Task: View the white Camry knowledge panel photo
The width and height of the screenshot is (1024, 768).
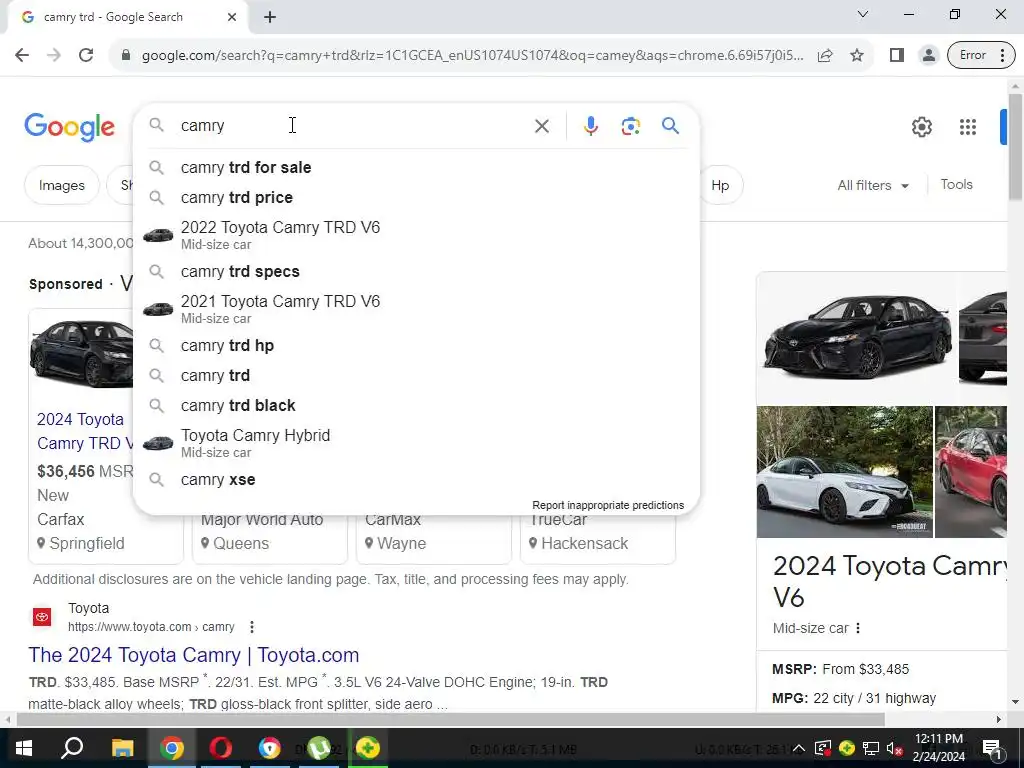Action: pos(844,472)
